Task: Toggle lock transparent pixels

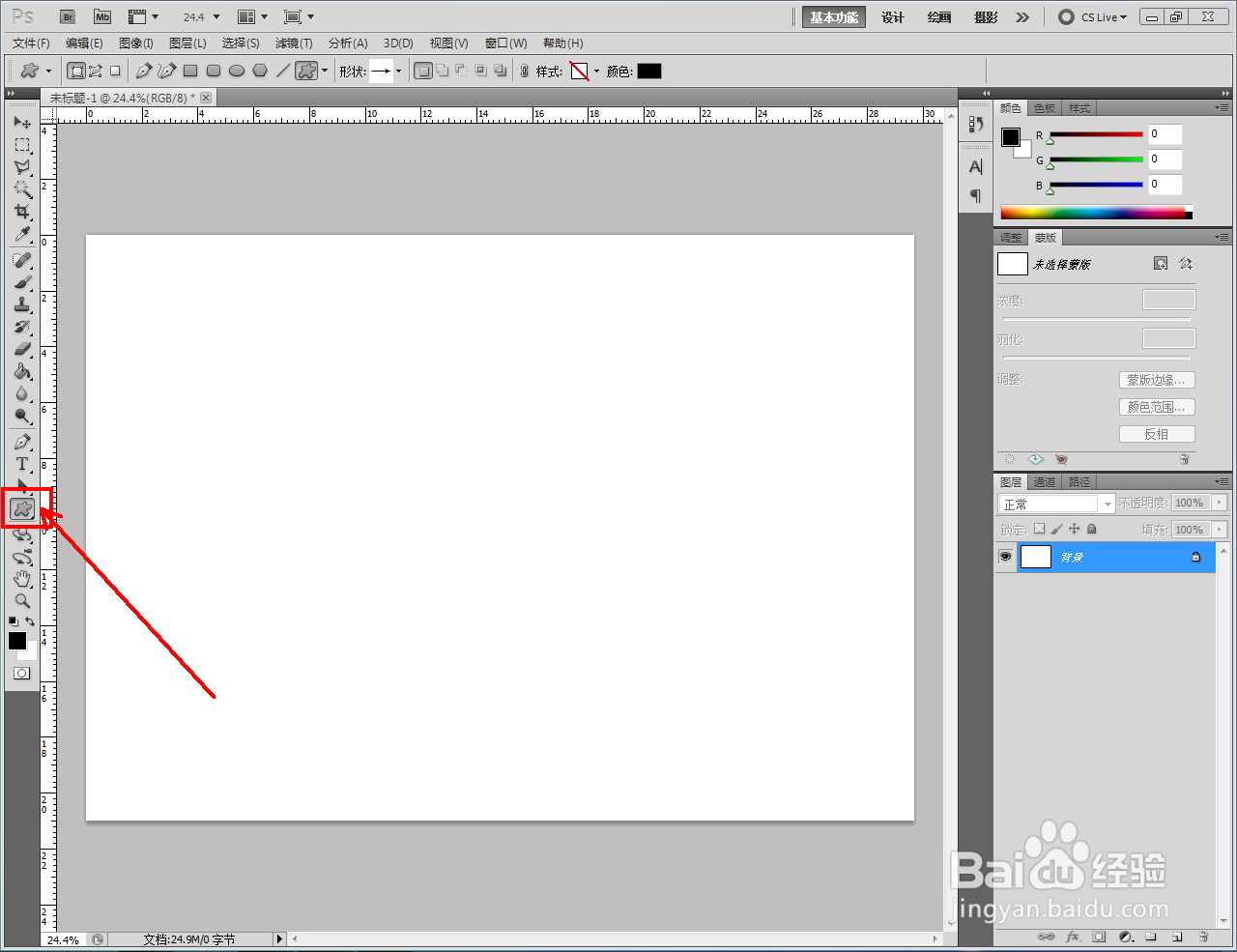Action: 1039,530
